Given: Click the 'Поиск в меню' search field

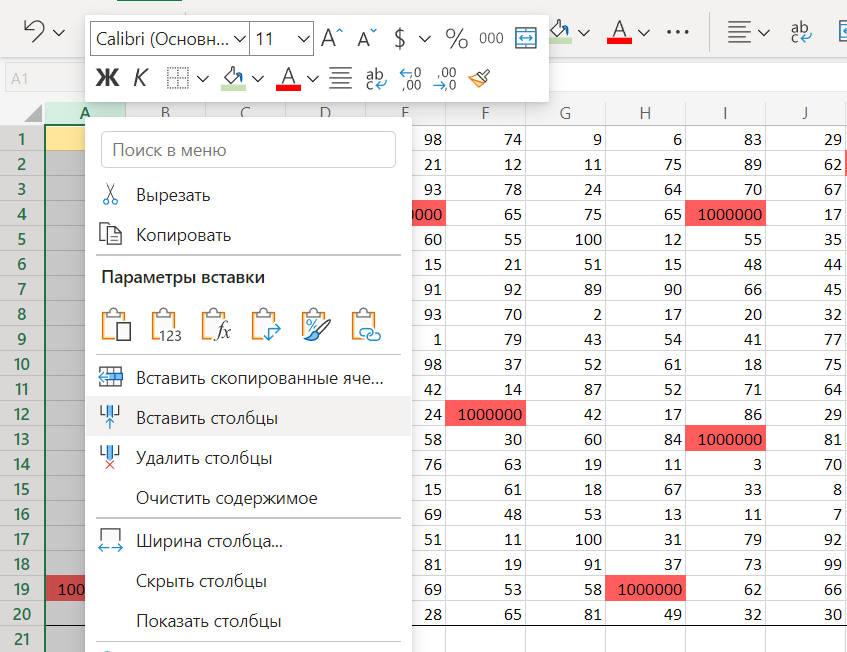Looking at the screenshot, I should 249,150.
